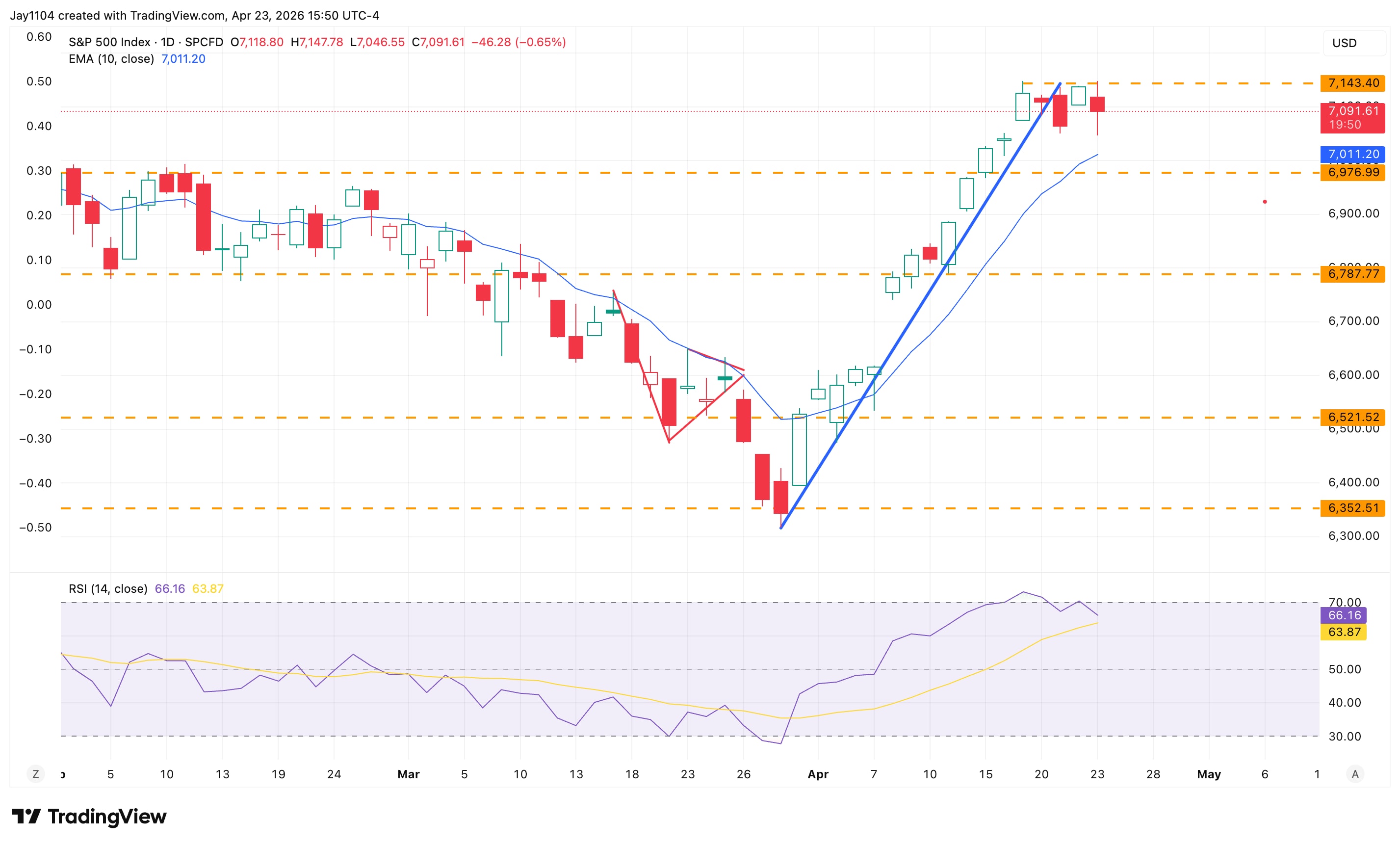The image size is (1400, 846).
Task: Select the Z button on the bottom left
Action: [x=36, y=774]
